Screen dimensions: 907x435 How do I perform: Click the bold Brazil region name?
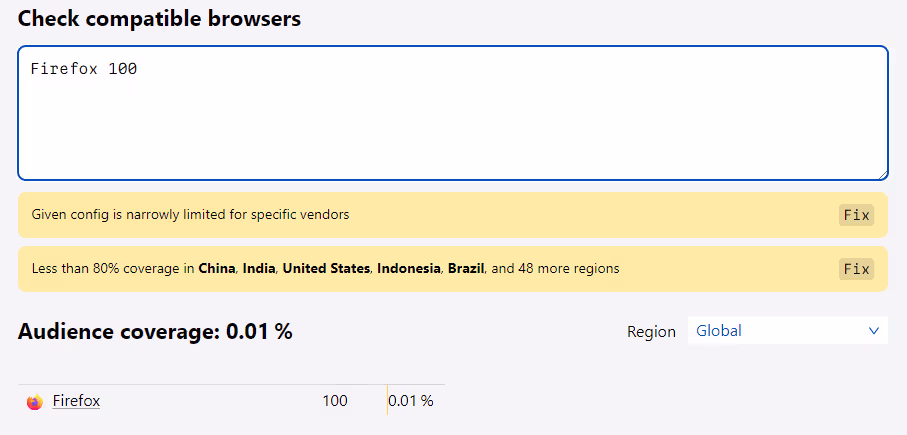(466, 269)
